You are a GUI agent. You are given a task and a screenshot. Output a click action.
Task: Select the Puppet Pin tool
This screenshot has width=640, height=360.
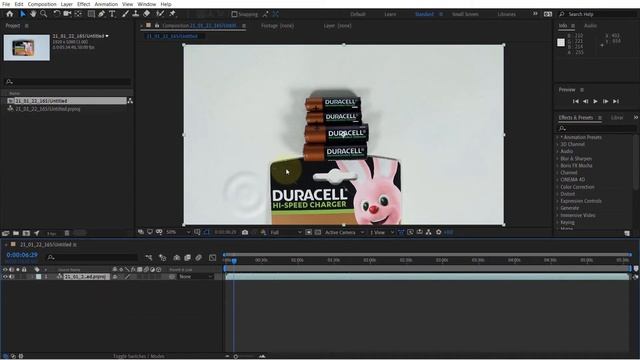pos(172,14)
